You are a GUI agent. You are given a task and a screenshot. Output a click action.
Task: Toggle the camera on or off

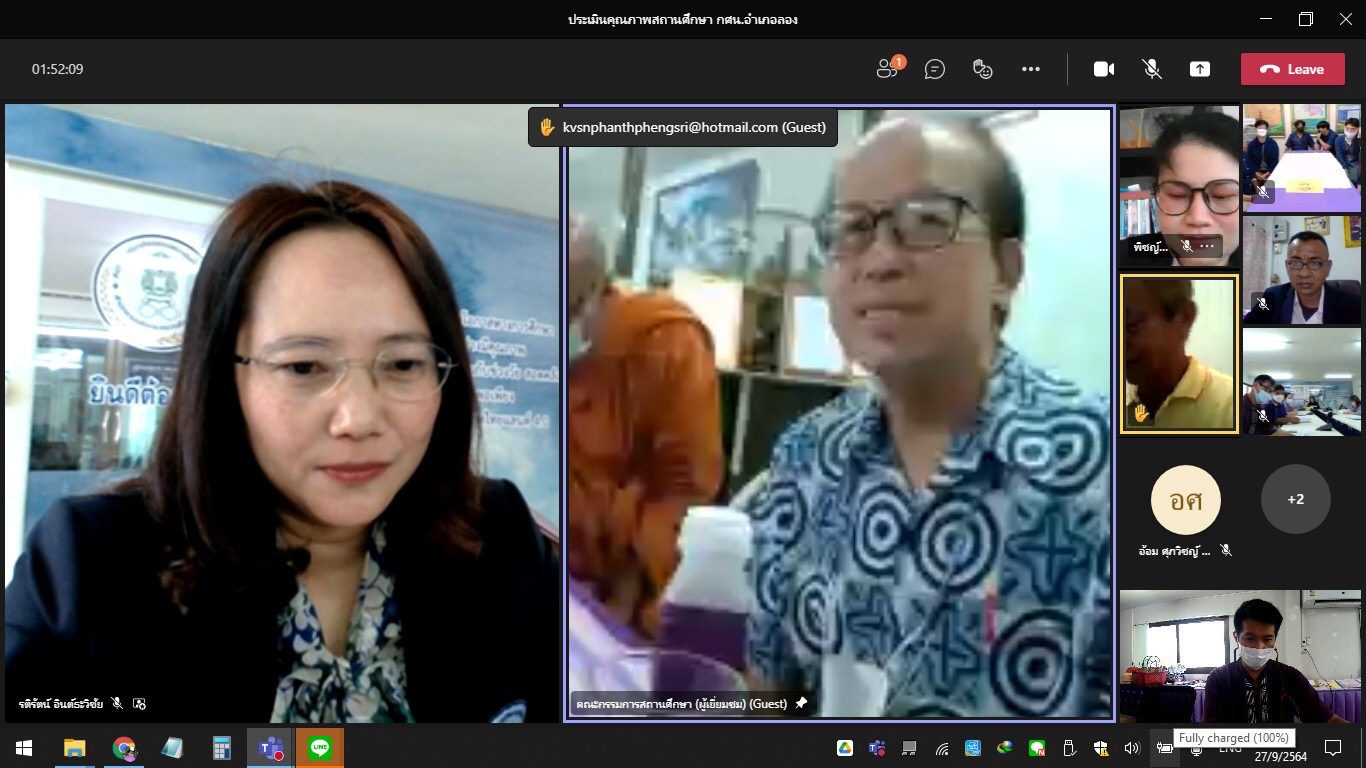click(1104, 69)
